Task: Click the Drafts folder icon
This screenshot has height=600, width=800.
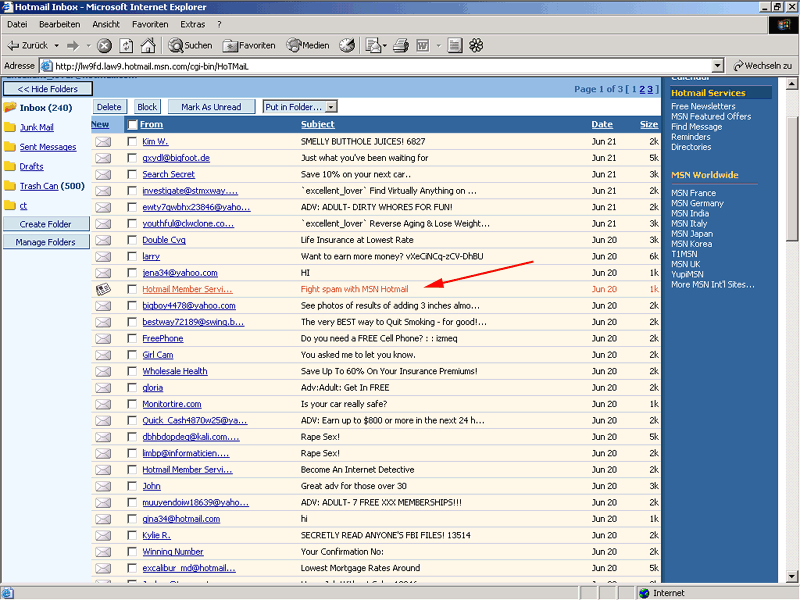Action: (10, 166)
